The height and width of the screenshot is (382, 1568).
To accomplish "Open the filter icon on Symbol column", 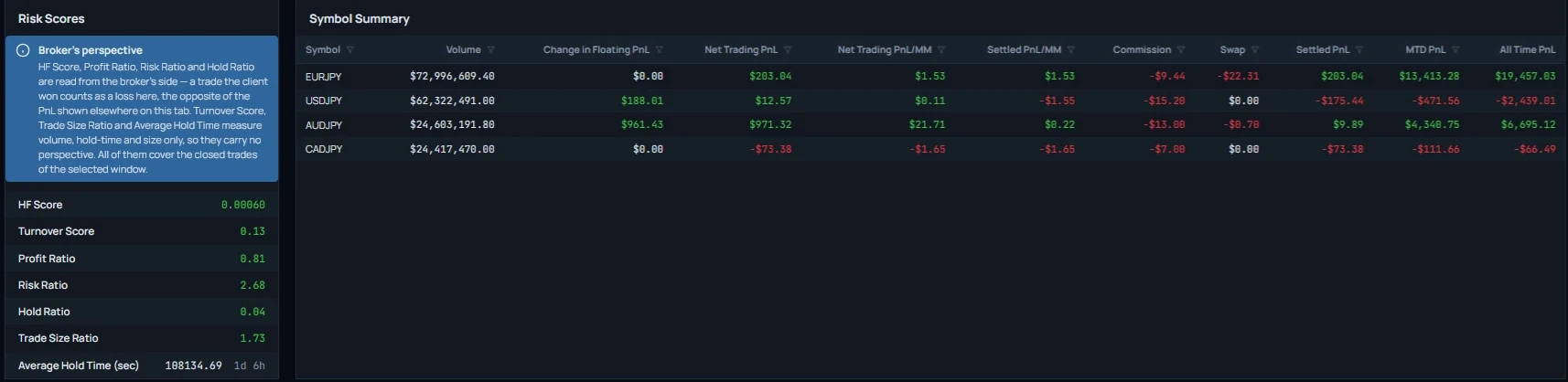I will (x=350, y=50).
